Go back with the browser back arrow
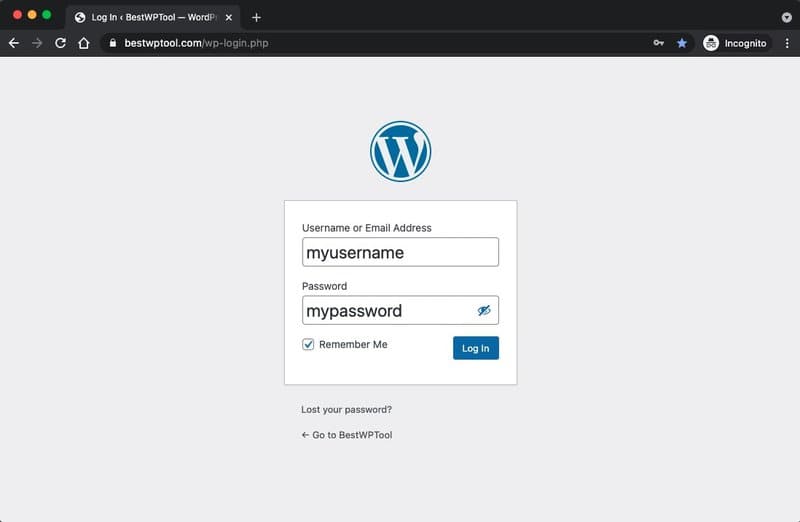Viewport: 800px width, 522px height. (14, 43)
